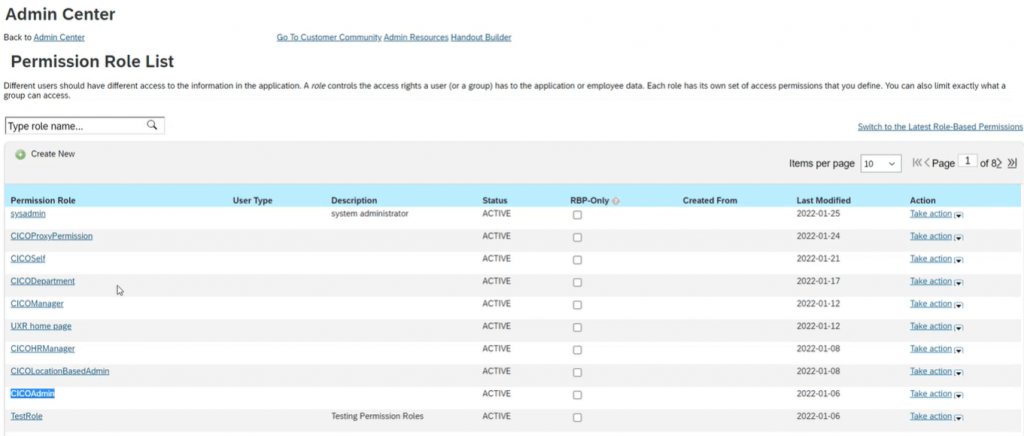Click the search magnifier icon in role field
The width and height of the screenshot is (1024, 436).
click(152, 125)
